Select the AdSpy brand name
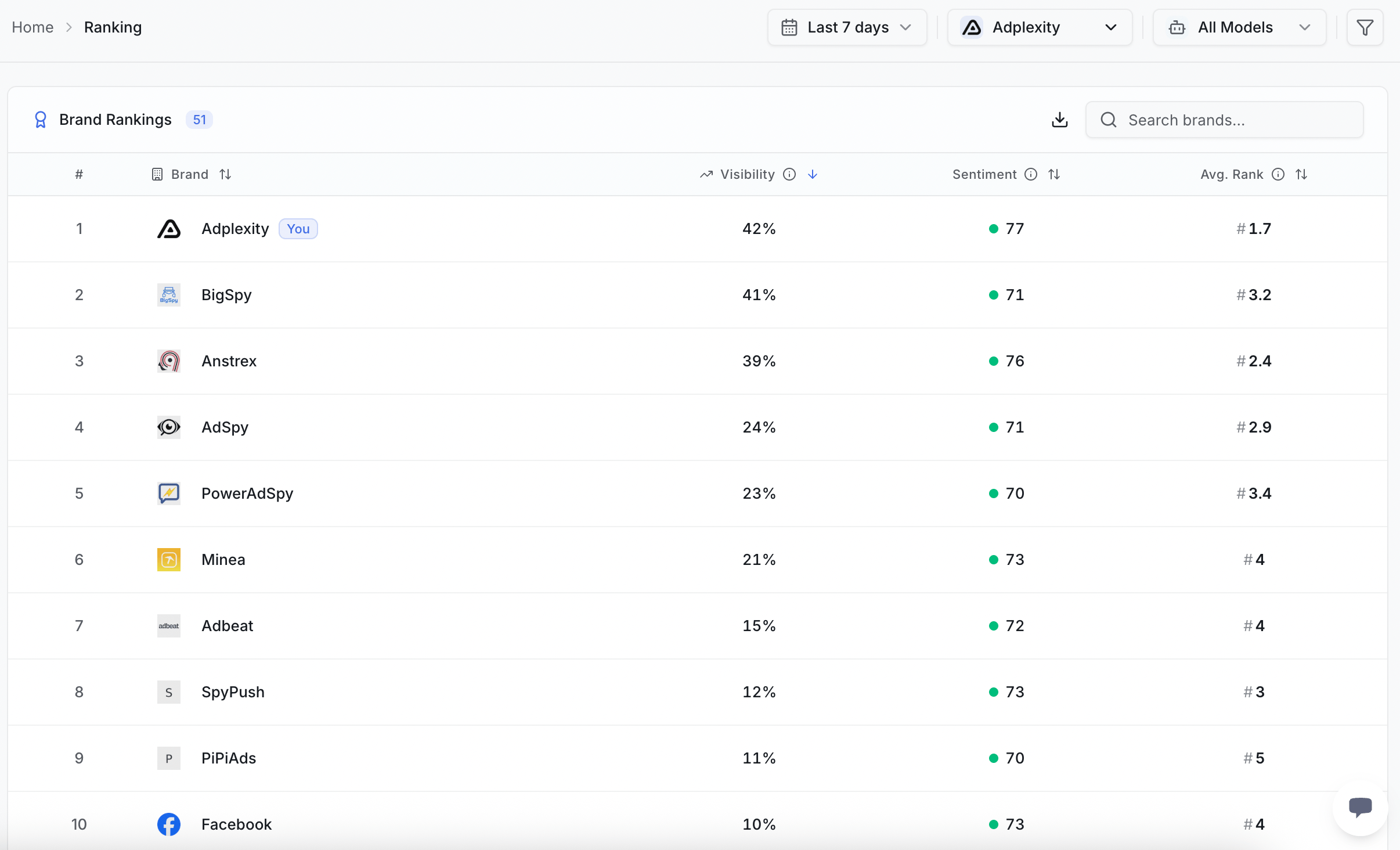The width and height of the screenshot is (1400, 850). (x=225, y=427)
